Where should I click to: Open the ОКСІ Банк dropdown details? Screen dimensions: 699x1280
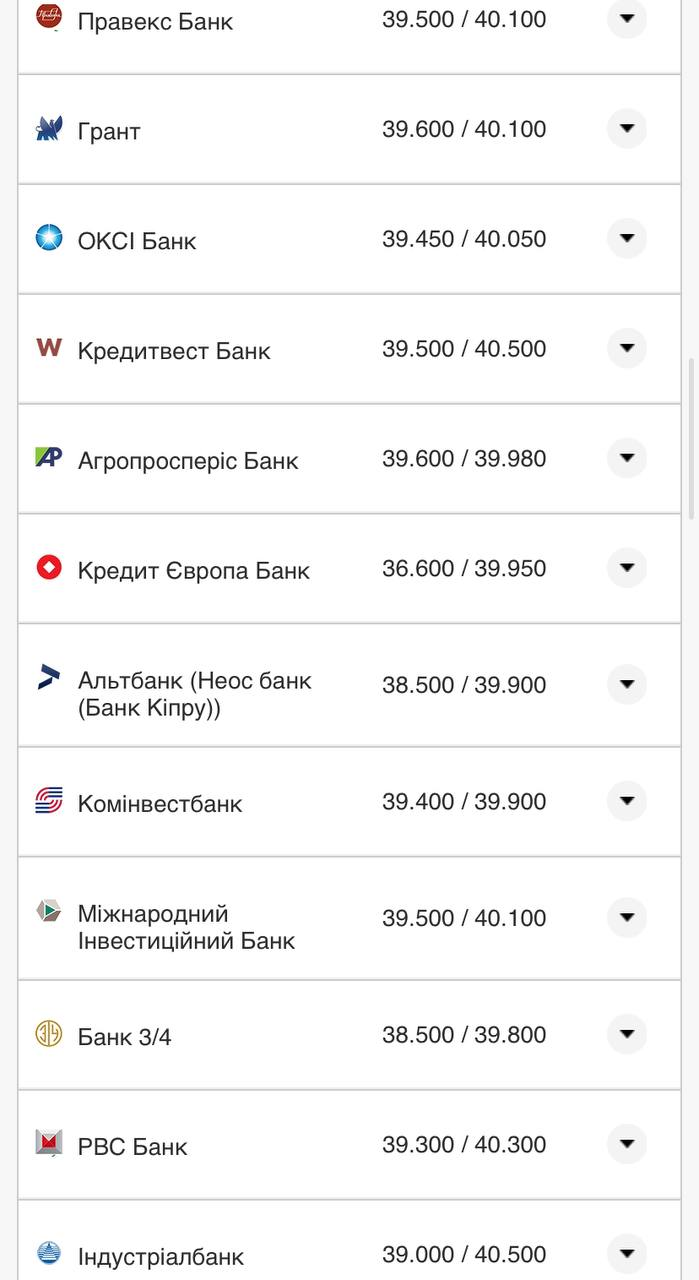tap(627, 238)
